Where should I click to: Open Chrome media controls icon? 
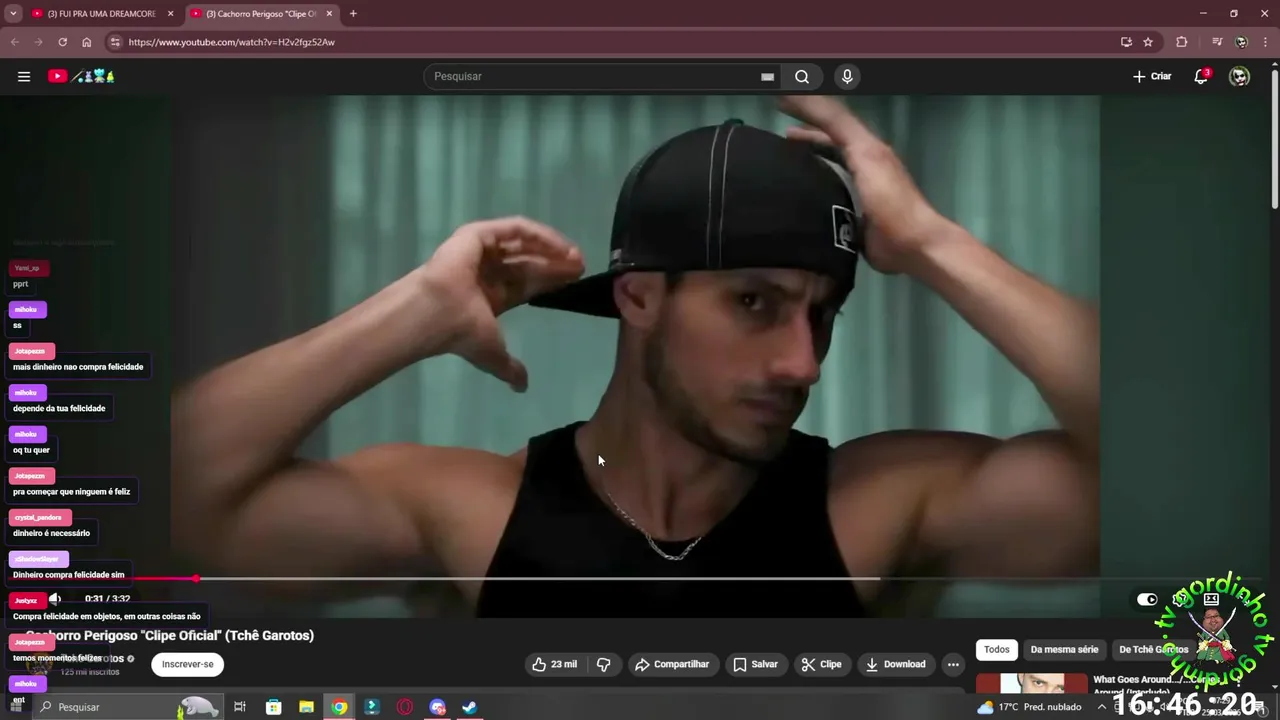tap(1217, 42)
